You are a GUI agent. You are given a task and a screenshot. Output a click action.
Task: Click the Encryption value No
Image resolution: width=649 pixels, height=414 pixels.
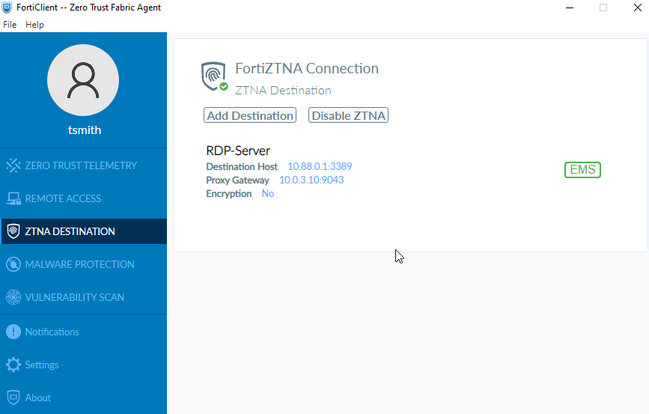point(268,193)
